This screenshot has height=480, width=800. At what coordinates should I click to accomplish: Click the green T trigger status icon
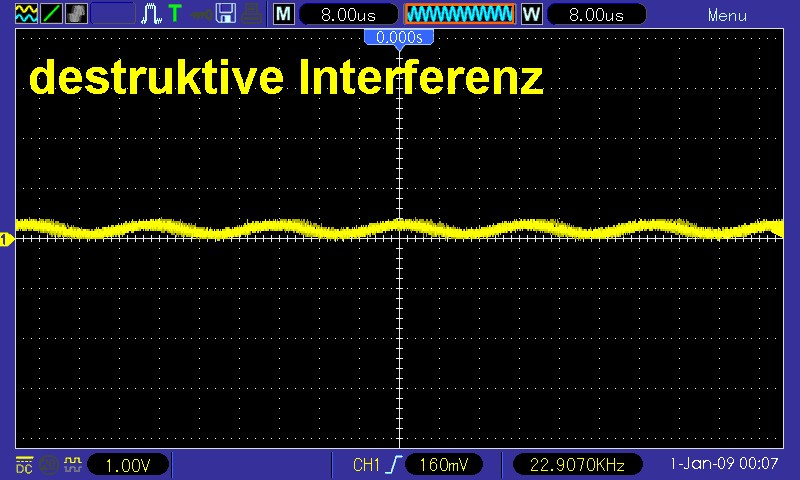(x=175, y=14)
